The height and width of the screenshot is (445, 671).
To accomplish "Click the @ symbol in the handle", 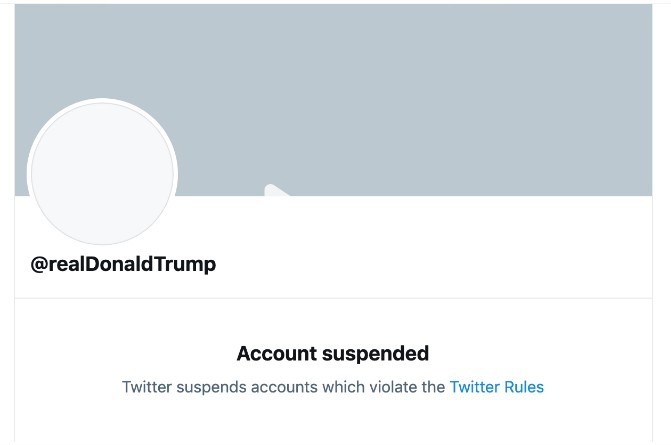I will [40, 265].
